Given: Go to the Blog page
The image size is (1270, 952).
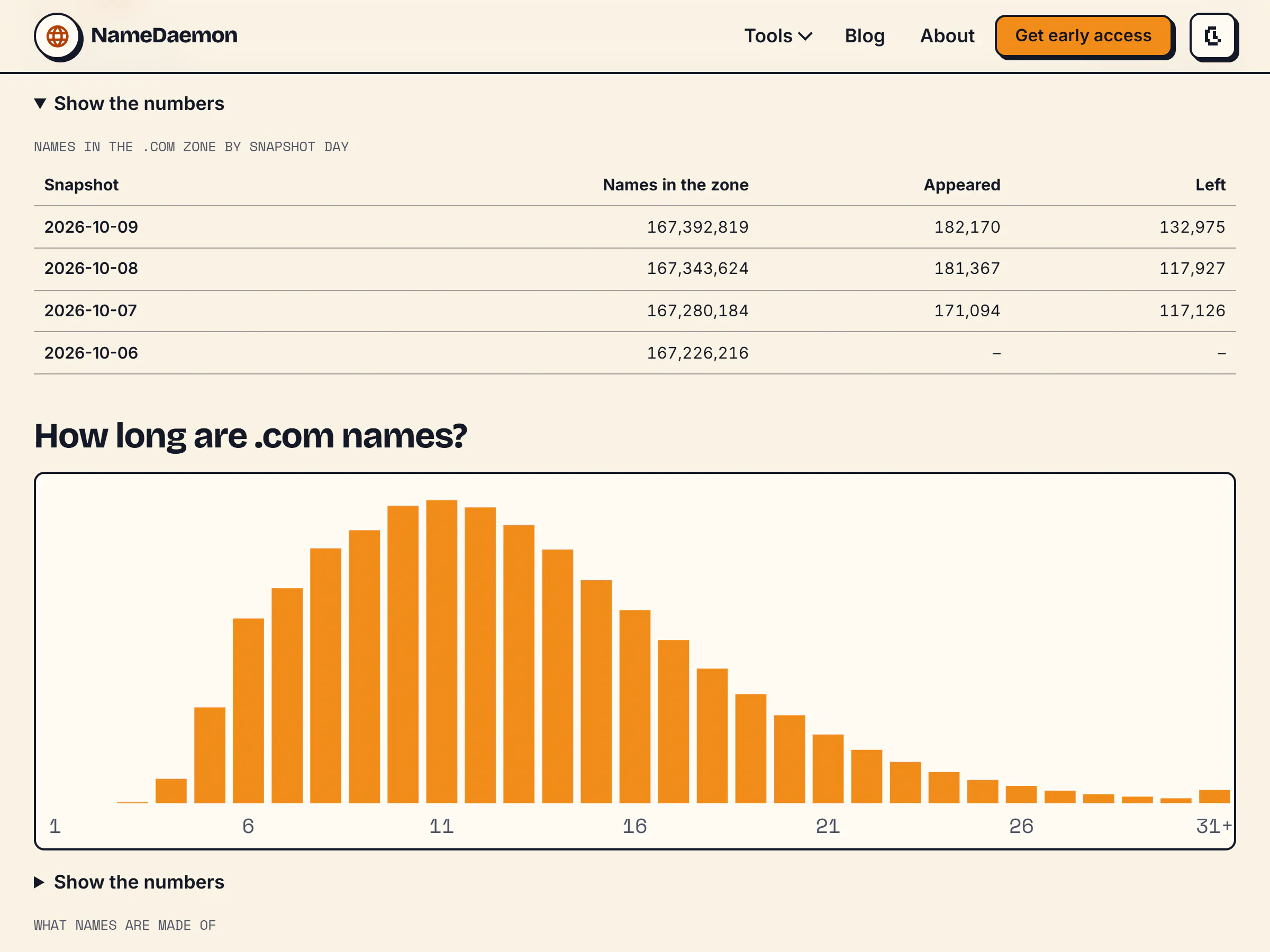Looking at the screenshot, I should tap(865, 35).
